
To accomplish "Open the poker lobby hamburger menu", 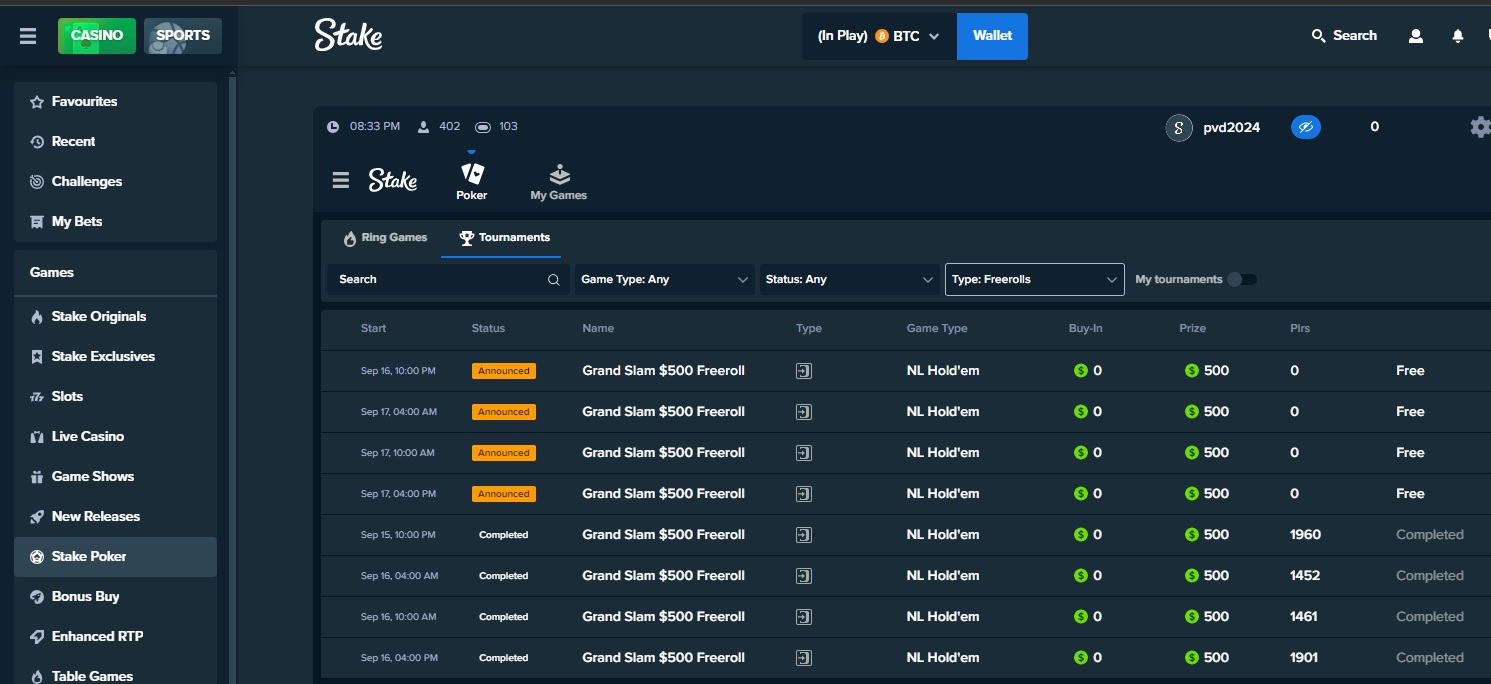I will coord(341,180).
